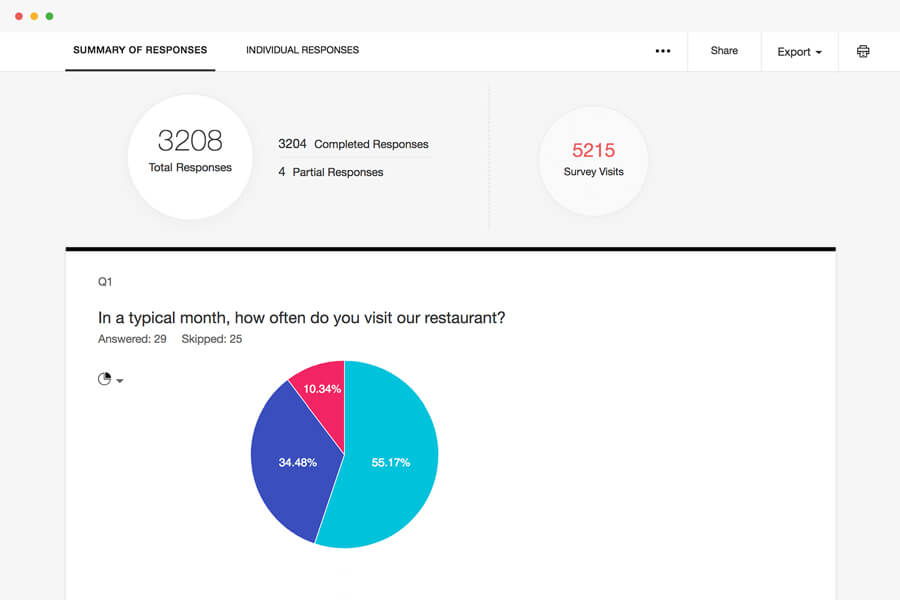Select the Summary of Responses tab
This screenshot has height=600, width=900.
click(140, 50)
